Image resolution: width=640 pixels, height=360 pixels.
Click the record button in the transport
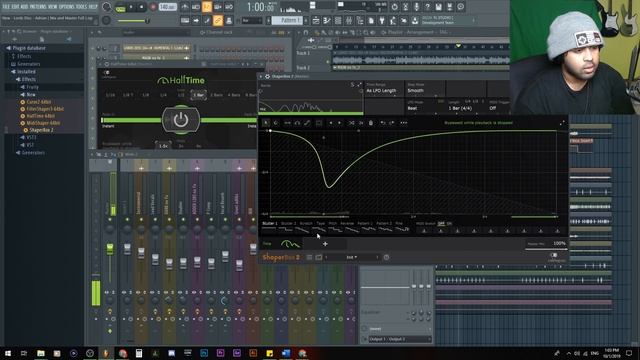point(153,7)
